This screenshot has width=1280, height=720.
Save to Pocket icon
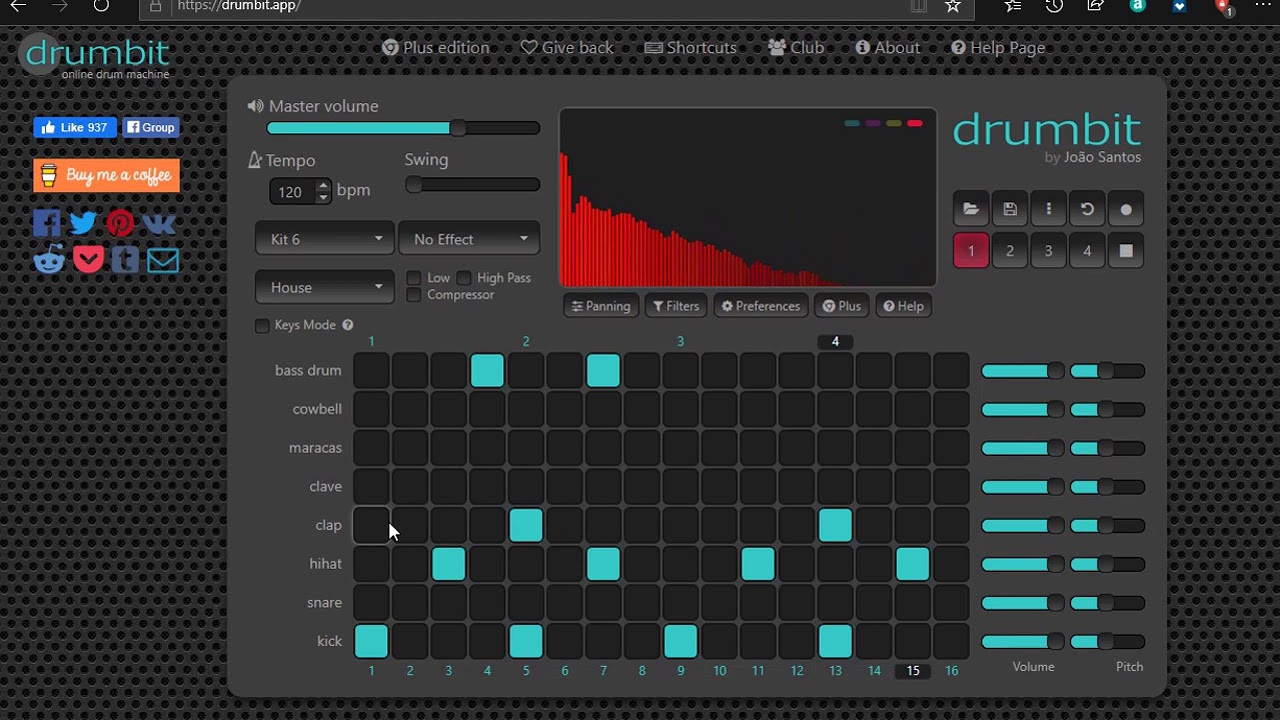click(x=88, y=260)
